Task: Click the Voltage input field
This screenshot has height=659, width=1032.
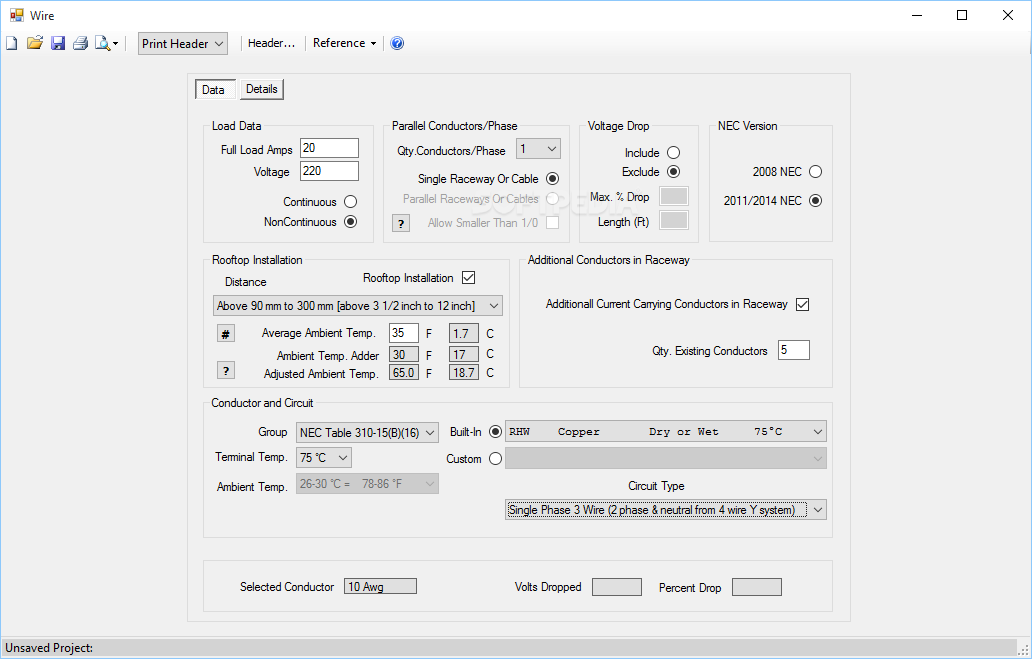Action: 329,171
